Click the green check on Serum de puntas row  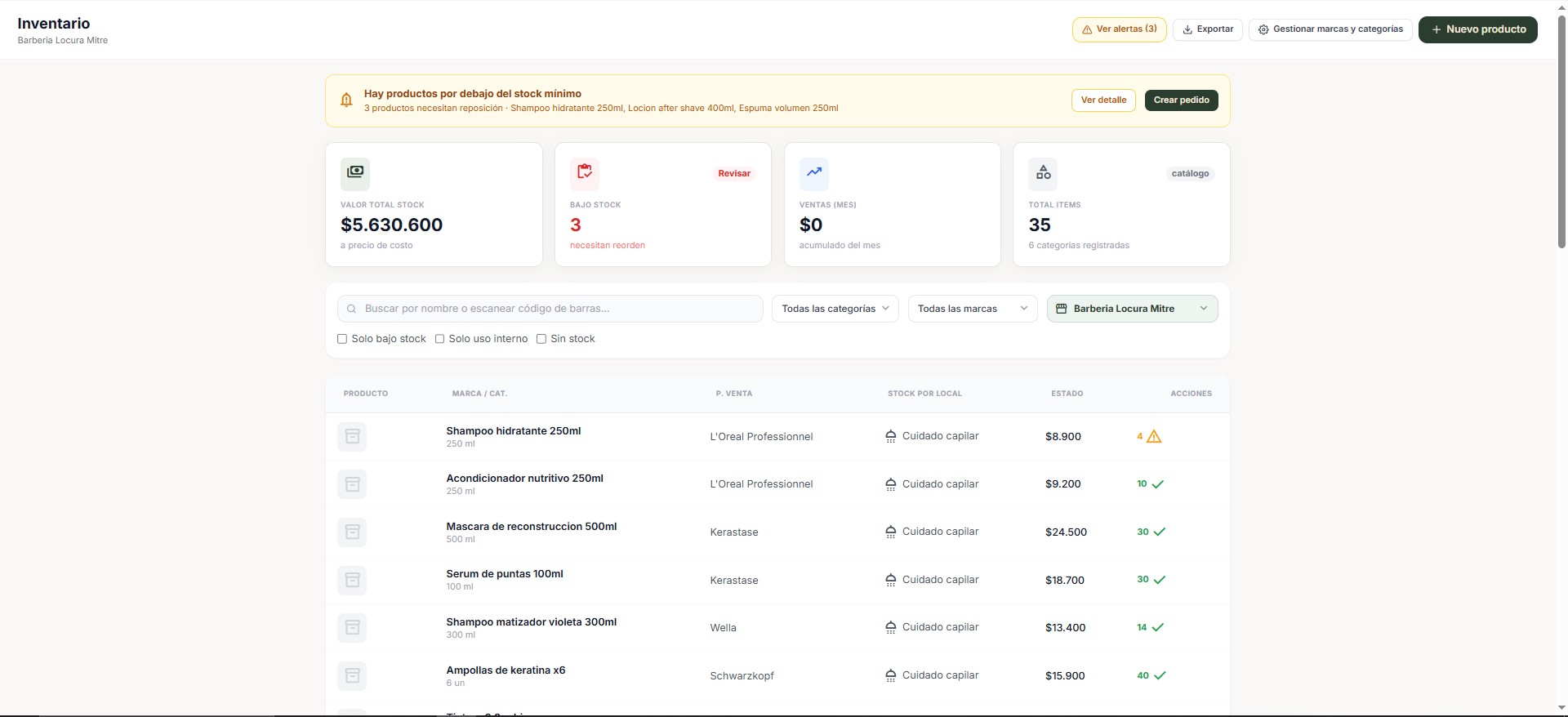1160,580
